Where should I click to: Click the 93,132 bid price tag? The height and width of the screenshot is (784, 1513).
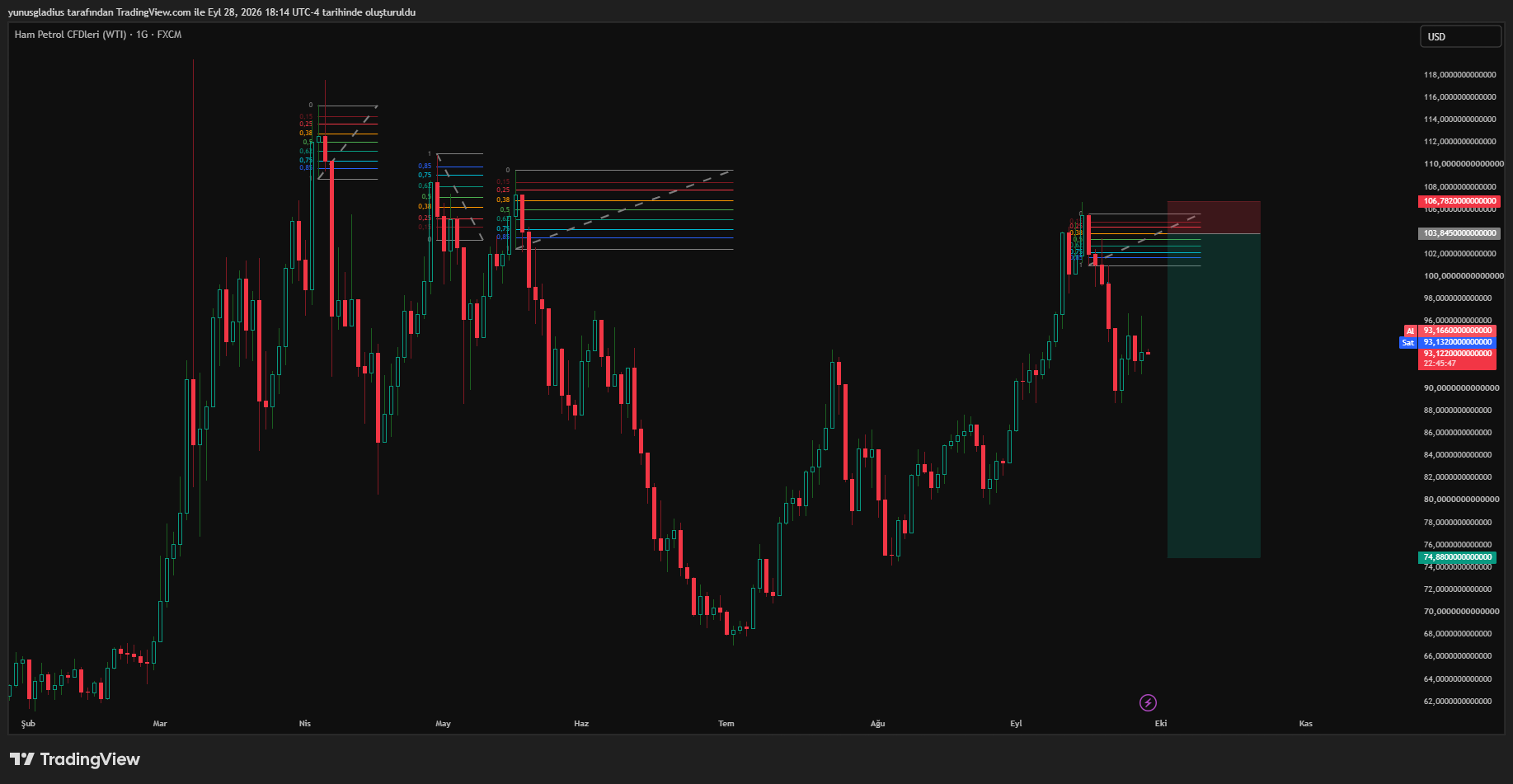[x=1458, y=342]
